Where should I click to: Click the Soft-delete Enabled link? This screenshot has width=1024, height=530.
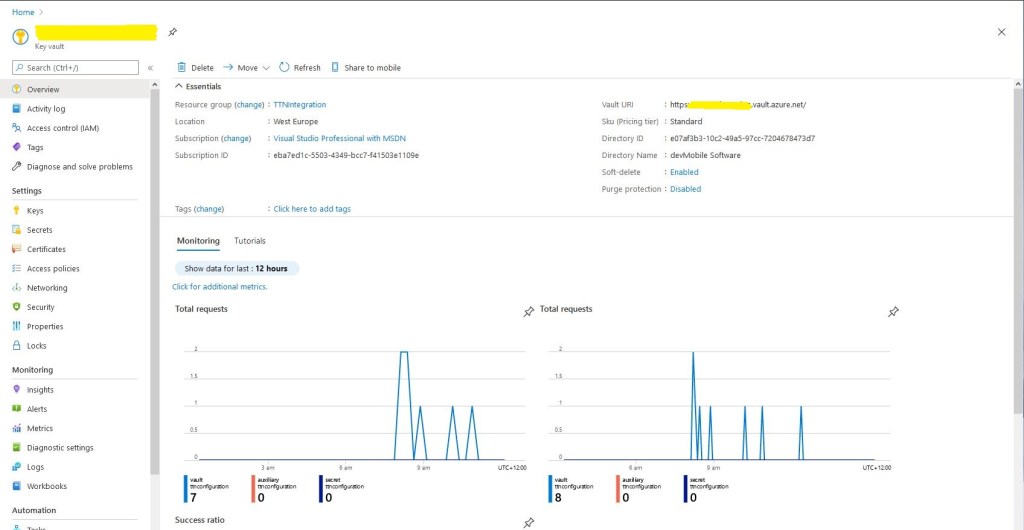click(684, 172)
